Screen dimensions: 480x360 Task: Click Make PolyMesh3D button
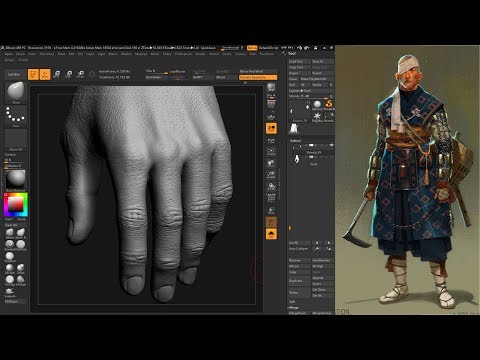point(317,79)
